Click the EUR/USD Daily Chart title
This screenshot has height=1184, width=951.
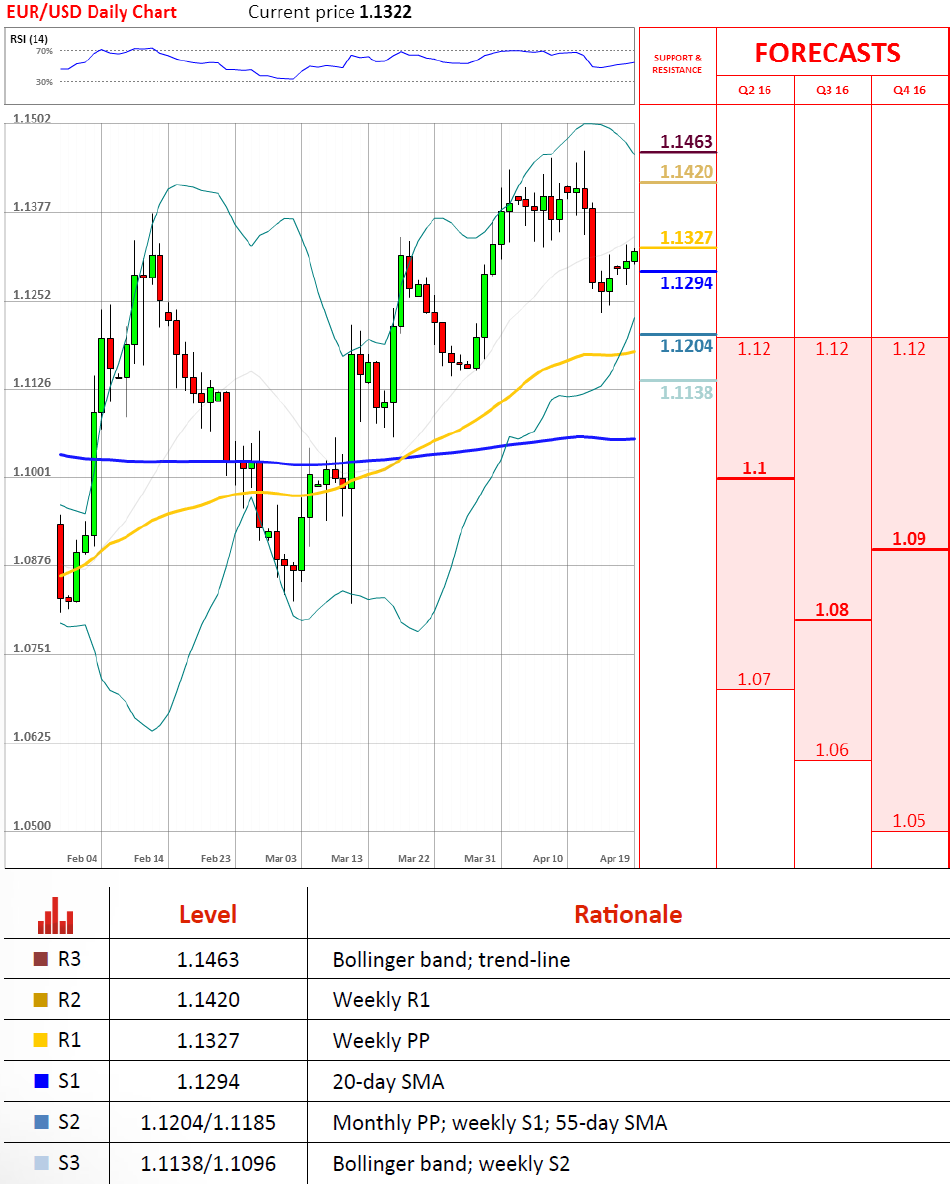point(91,12)
